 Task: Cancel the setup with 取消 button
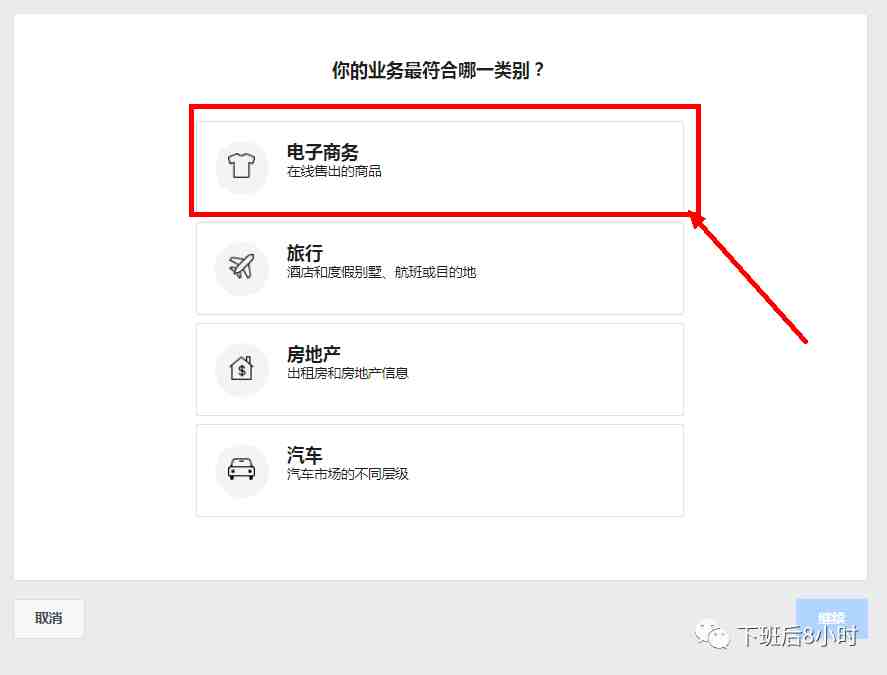[x=49, y=618]
